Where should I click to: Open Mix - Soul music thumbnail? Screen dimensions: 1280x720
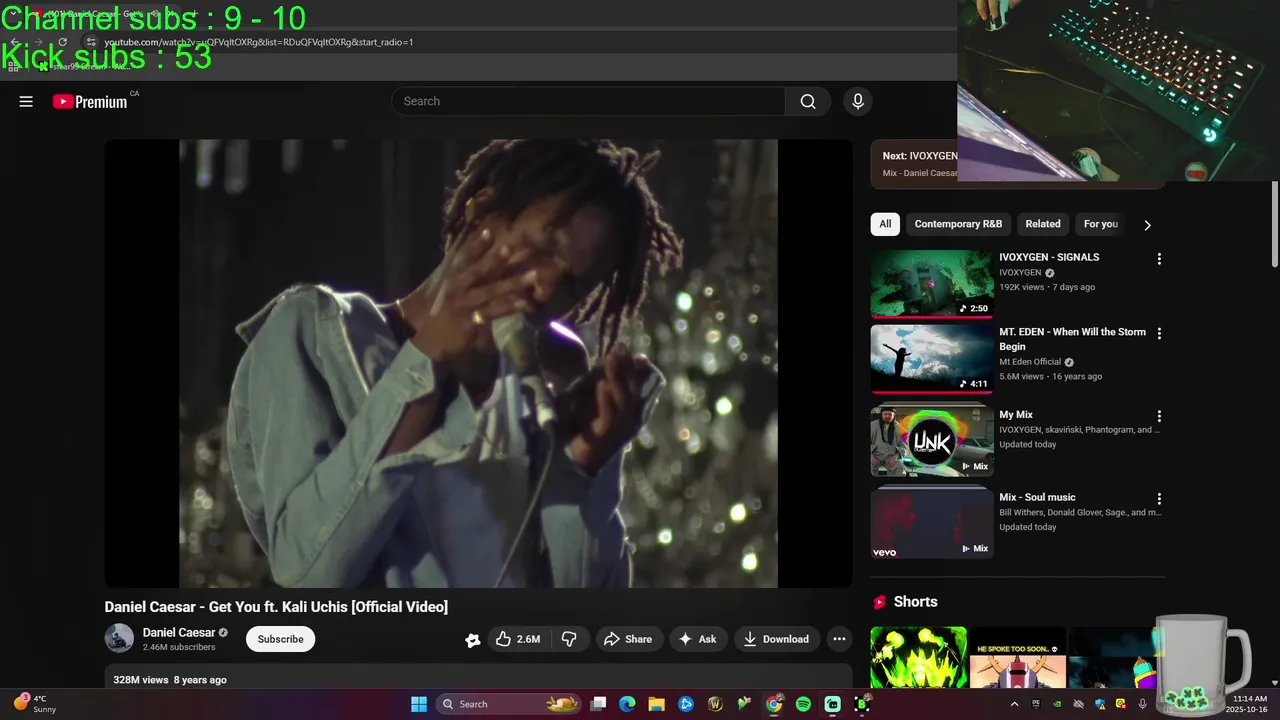pyautogui.click(x=932, y=523)
